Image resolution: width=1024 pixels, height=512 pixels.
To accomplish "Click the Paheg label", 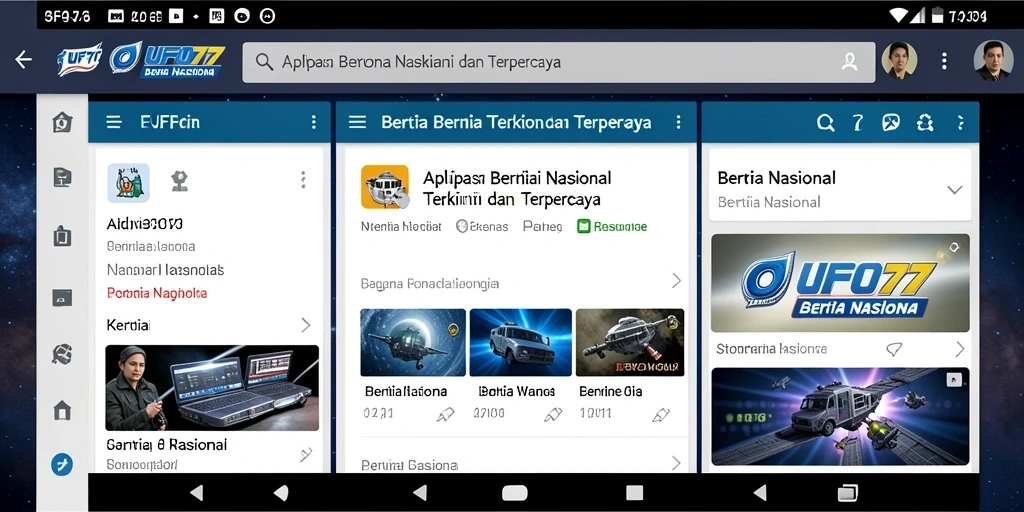I will click(542, 227).
